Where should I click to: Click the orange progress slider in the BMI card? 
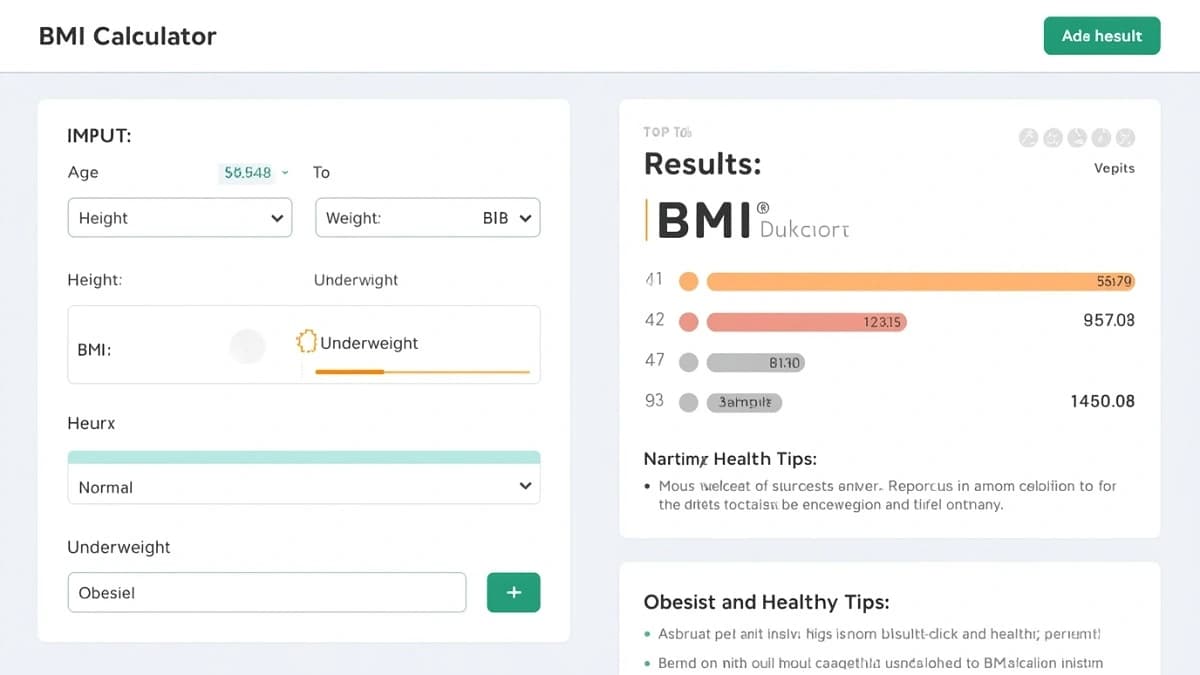point(424,372)
